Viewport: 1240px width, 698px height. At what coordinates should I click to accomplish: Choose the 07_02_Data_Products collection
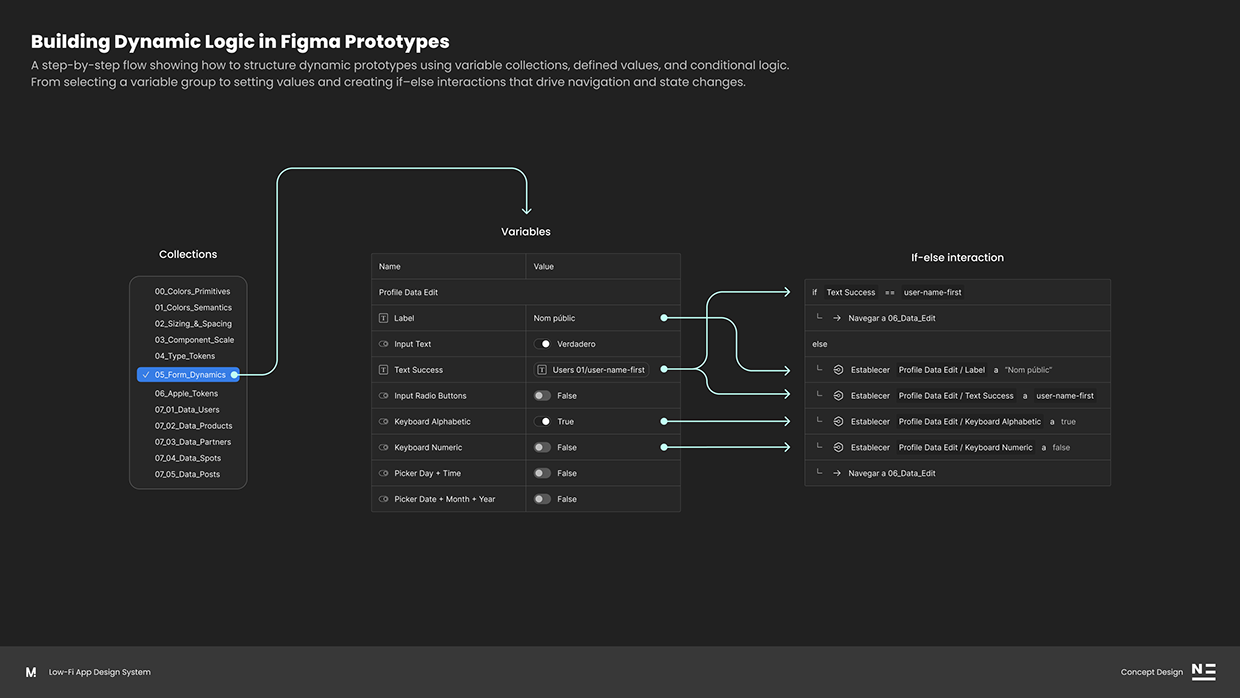193,426
